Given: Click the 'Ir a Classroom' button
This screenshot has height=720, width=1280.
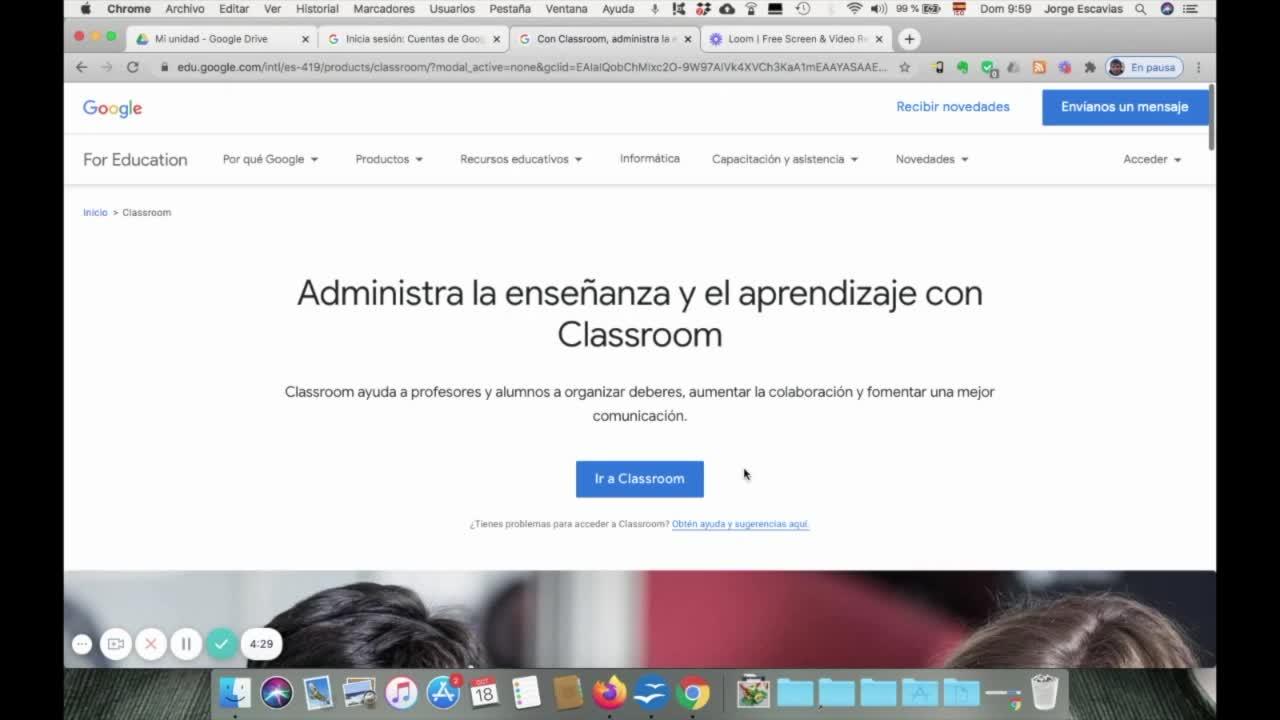Looking at the screenshot, I should 640,479.
